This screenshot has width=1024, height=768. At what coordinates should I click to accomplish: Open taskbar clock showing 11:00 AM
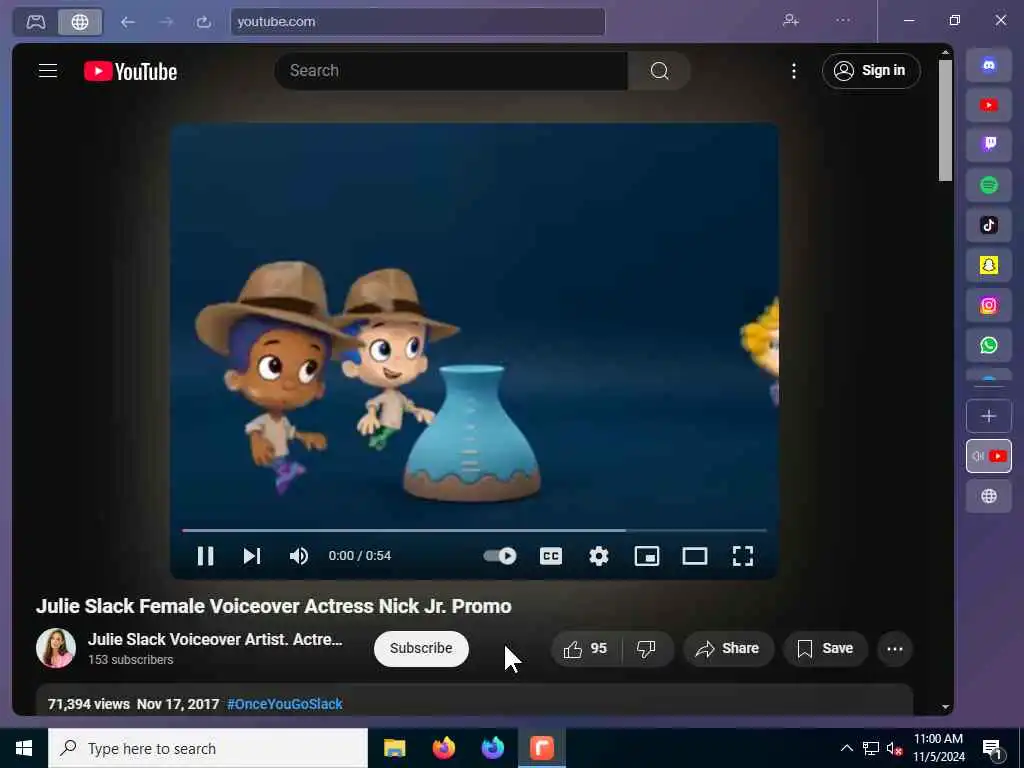click(x=938, y=748)
